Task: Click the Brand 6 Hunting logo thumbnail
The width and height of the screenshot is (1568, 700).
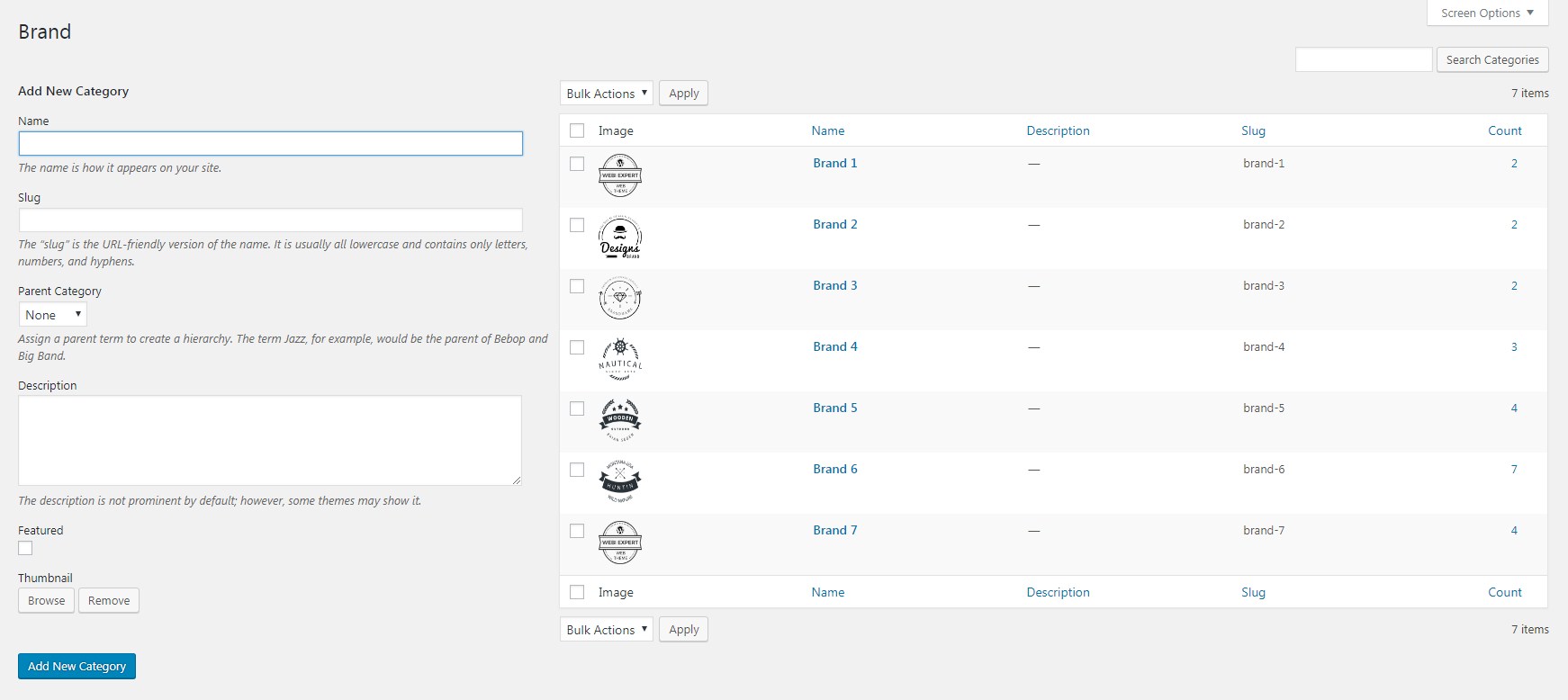Action: click(620, 482)
